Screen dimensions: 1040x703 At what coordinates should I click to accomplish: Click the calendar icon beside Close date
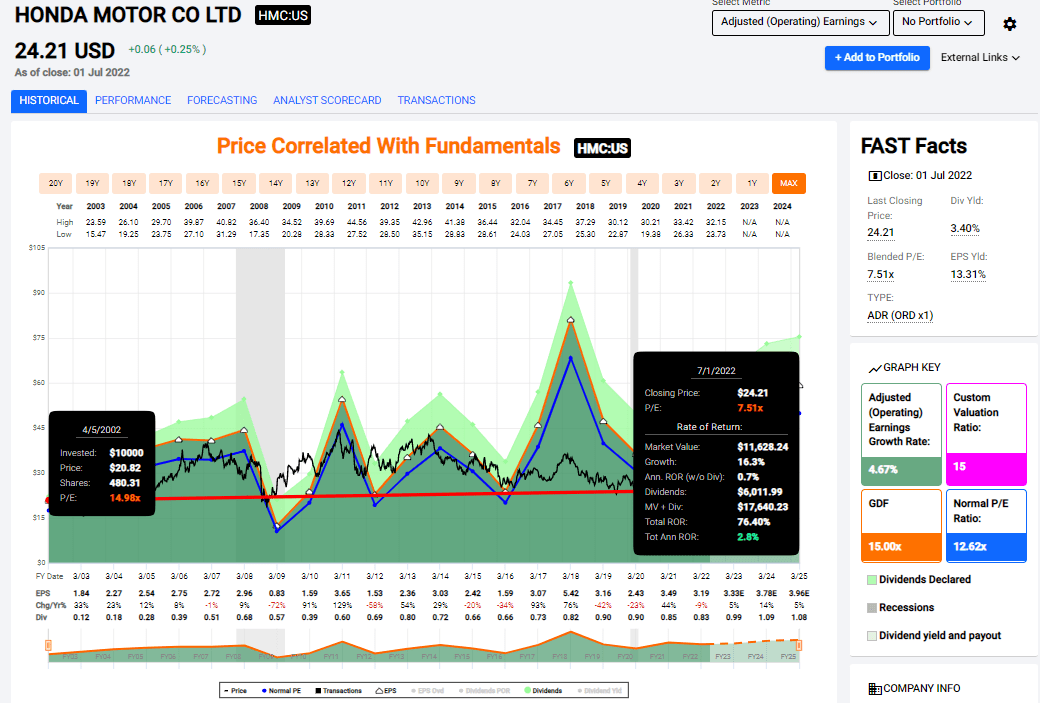point(875,176)
